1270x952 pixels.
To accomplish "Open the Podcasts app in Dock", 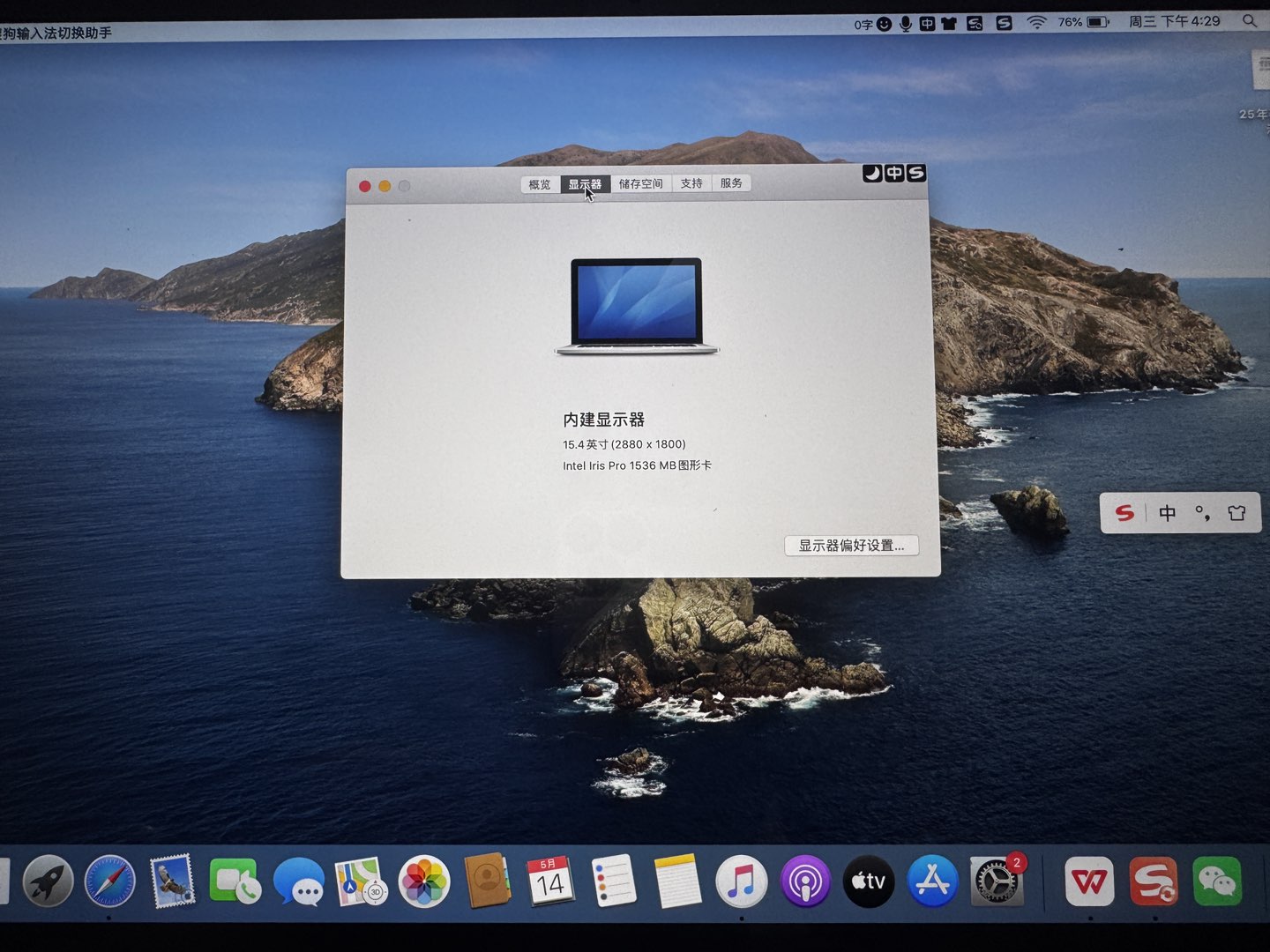I will click(x=804, y=881).
